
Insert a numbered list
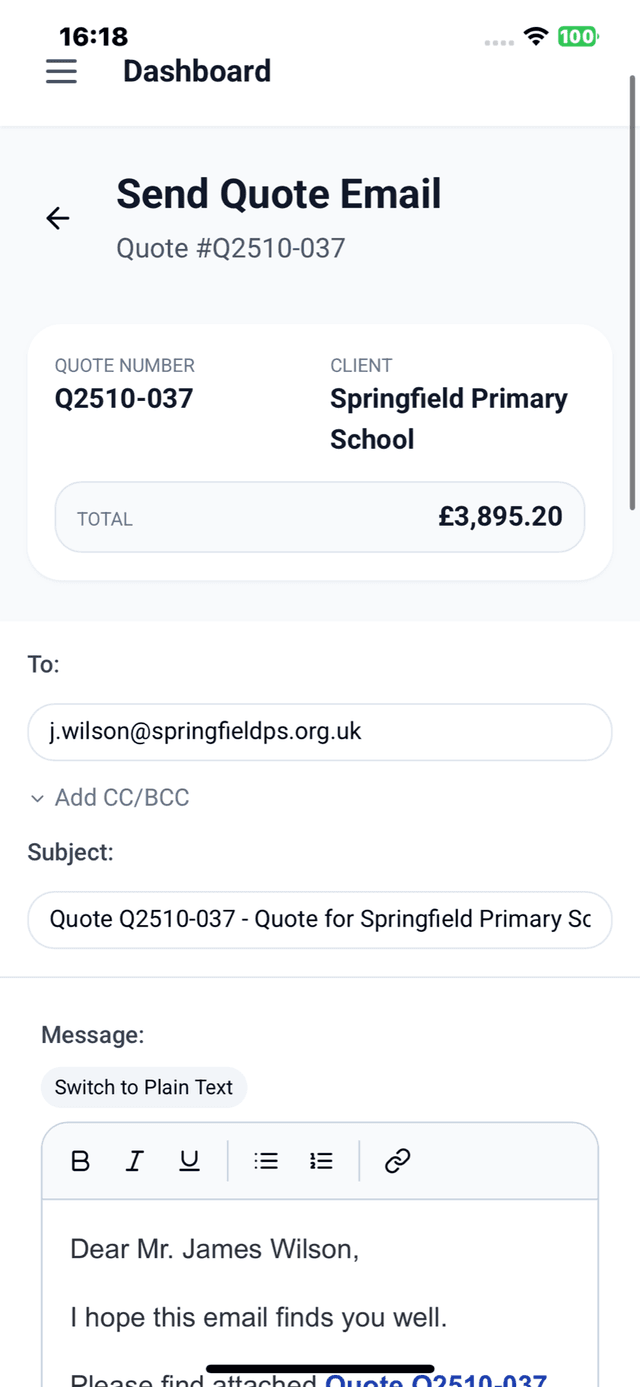click(321, 1161)
